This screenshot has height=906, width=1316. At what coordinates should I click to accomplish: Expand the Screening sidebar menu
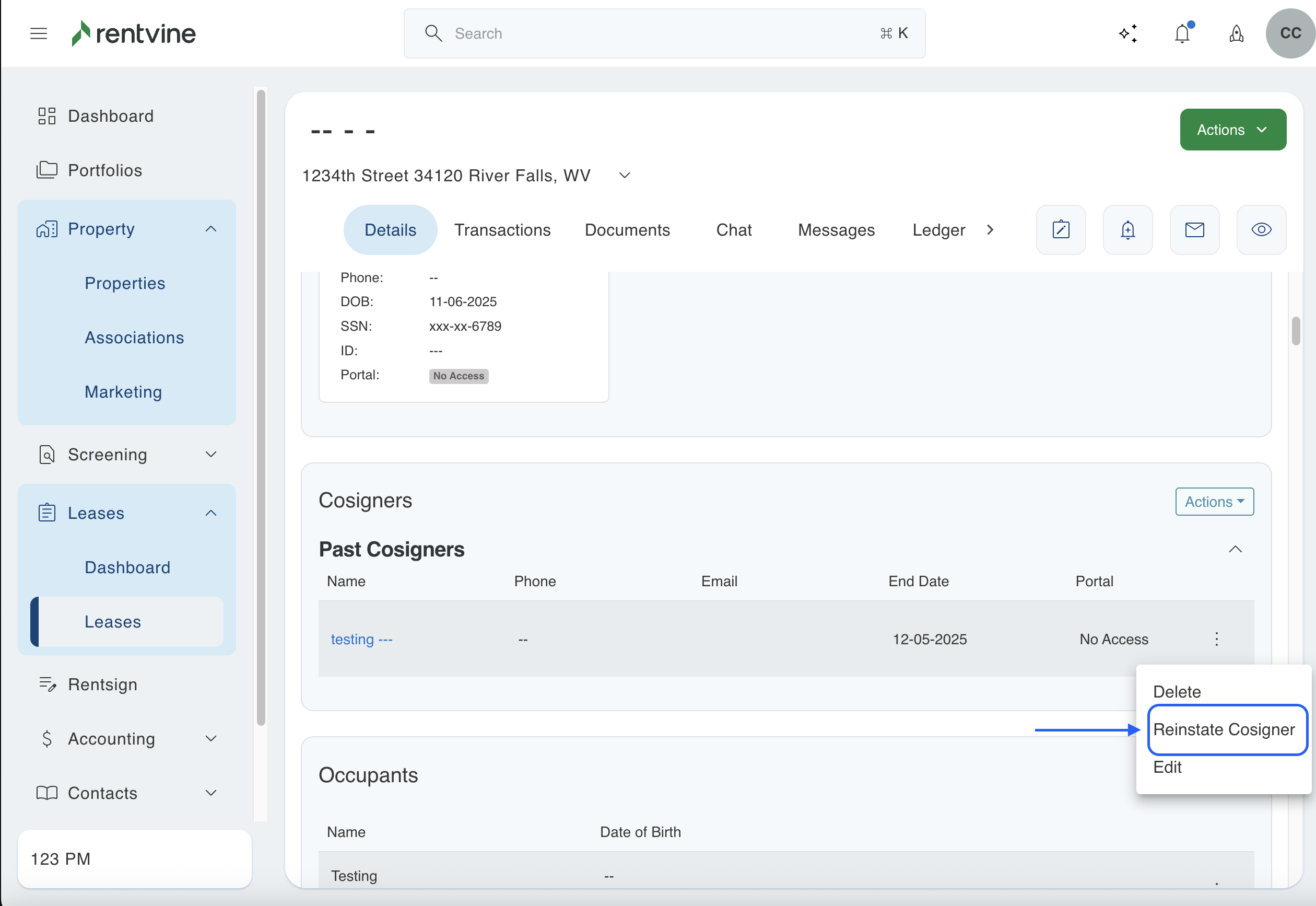[x=211, y=455]
